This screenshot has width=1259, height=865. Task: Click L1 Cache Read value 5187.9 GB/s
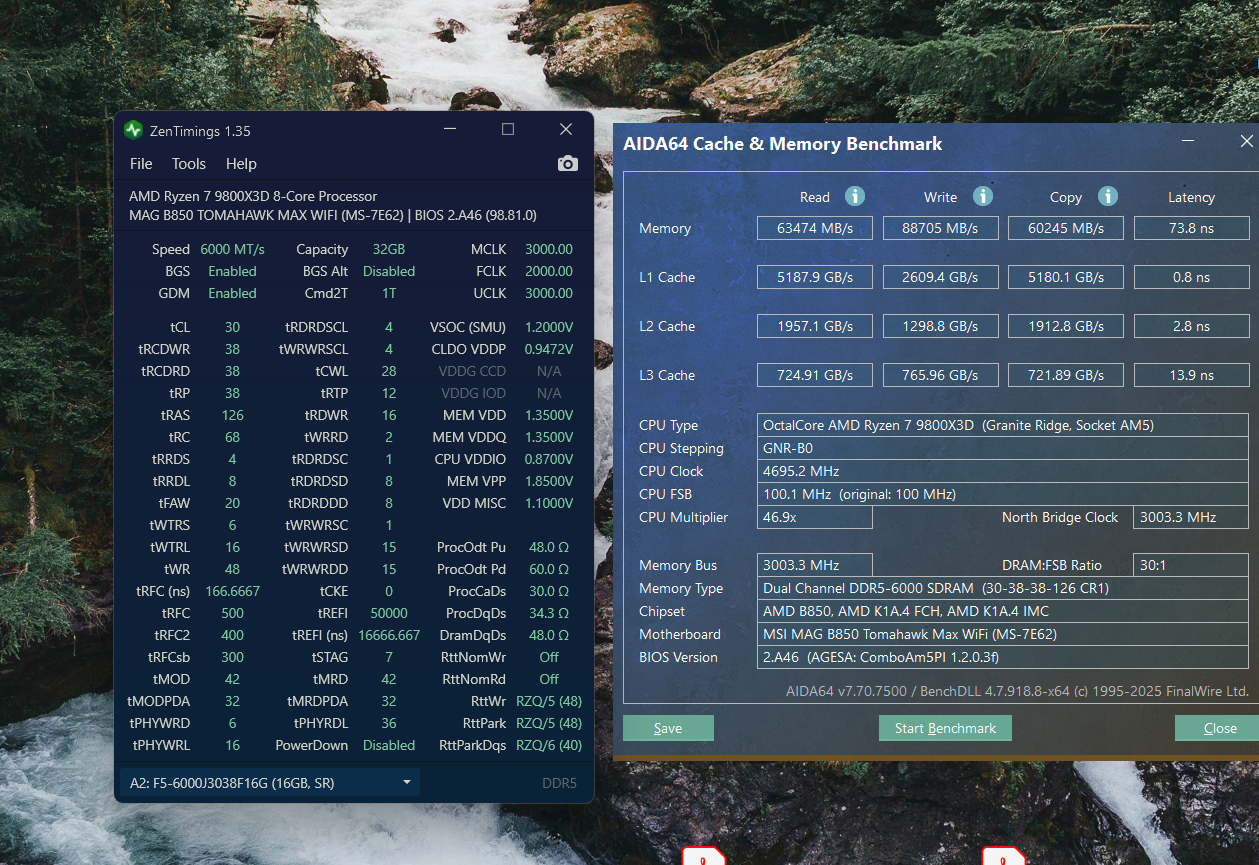click(815, 277)
